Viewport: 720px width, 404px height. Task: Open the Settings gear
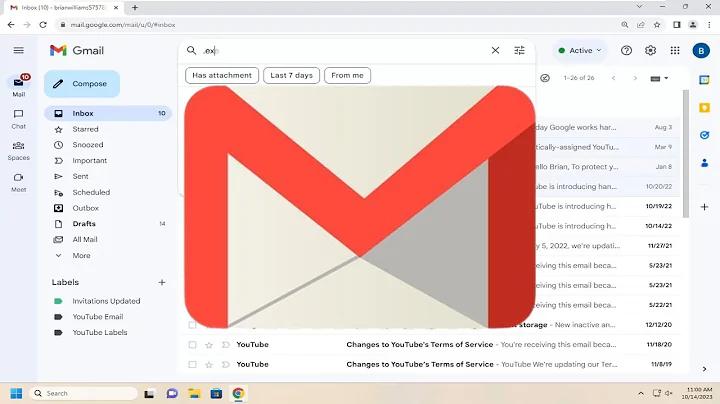(x=650, y=50)
